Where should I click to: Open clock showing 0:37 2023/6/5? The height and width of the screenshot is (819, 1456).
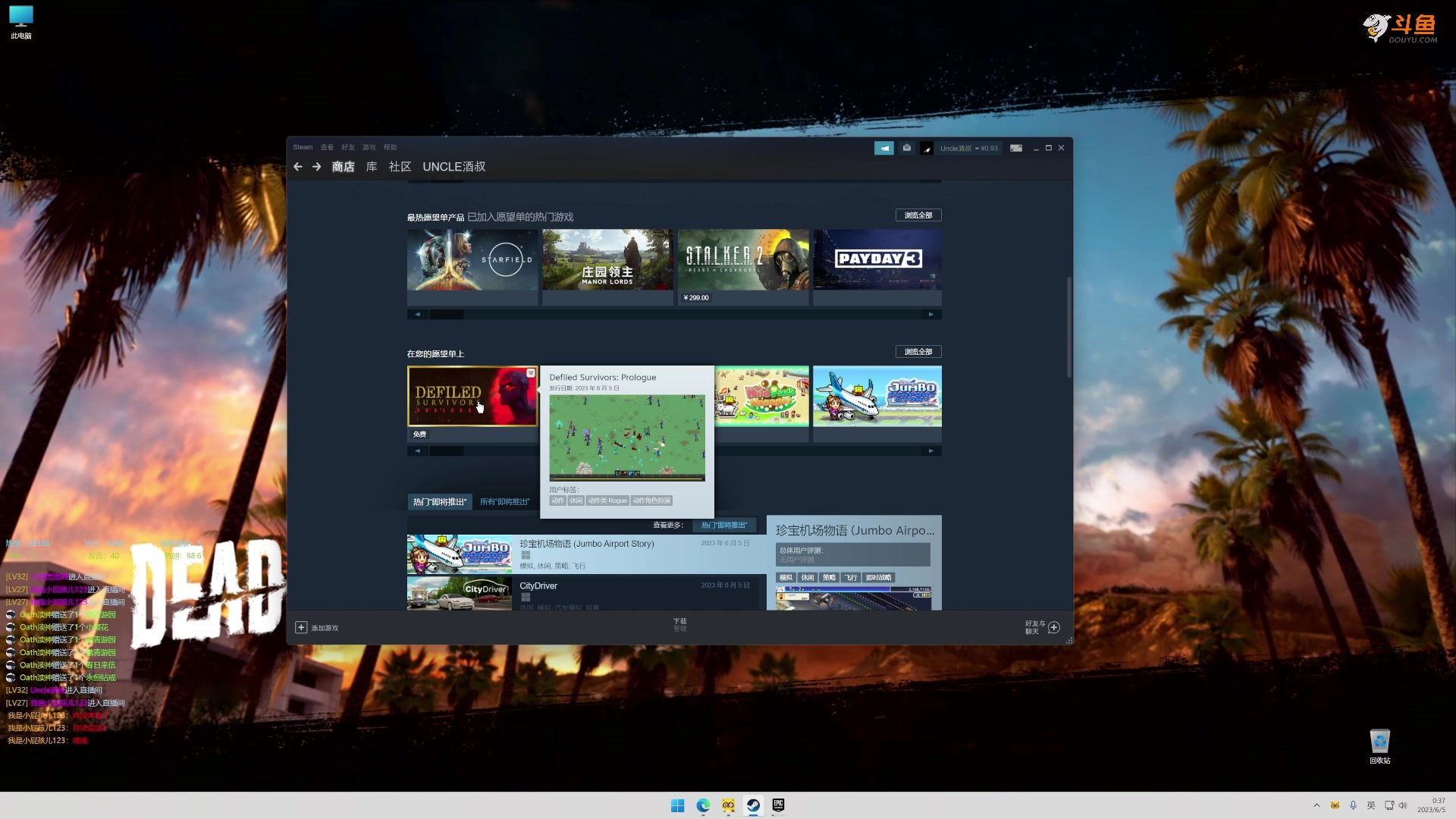pyautogui.click(x=1432, y=805)
